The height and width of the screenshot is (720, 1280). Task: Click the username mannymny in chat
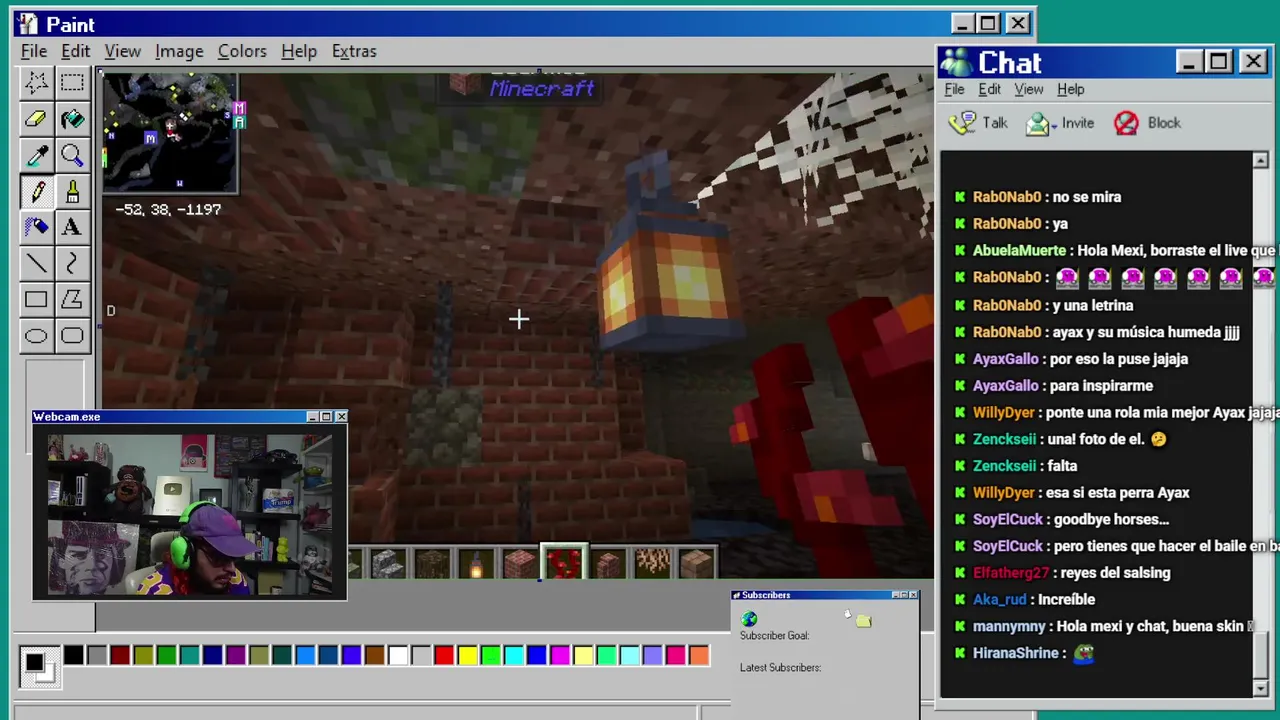[1009, 626]
